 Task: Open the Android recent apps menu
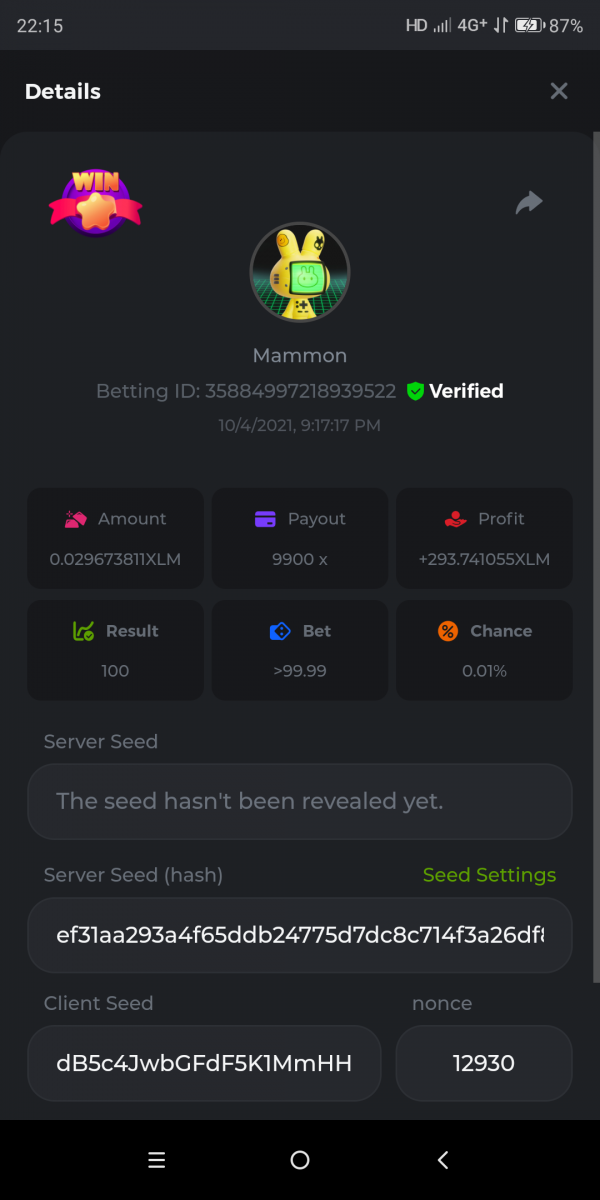156,1160
